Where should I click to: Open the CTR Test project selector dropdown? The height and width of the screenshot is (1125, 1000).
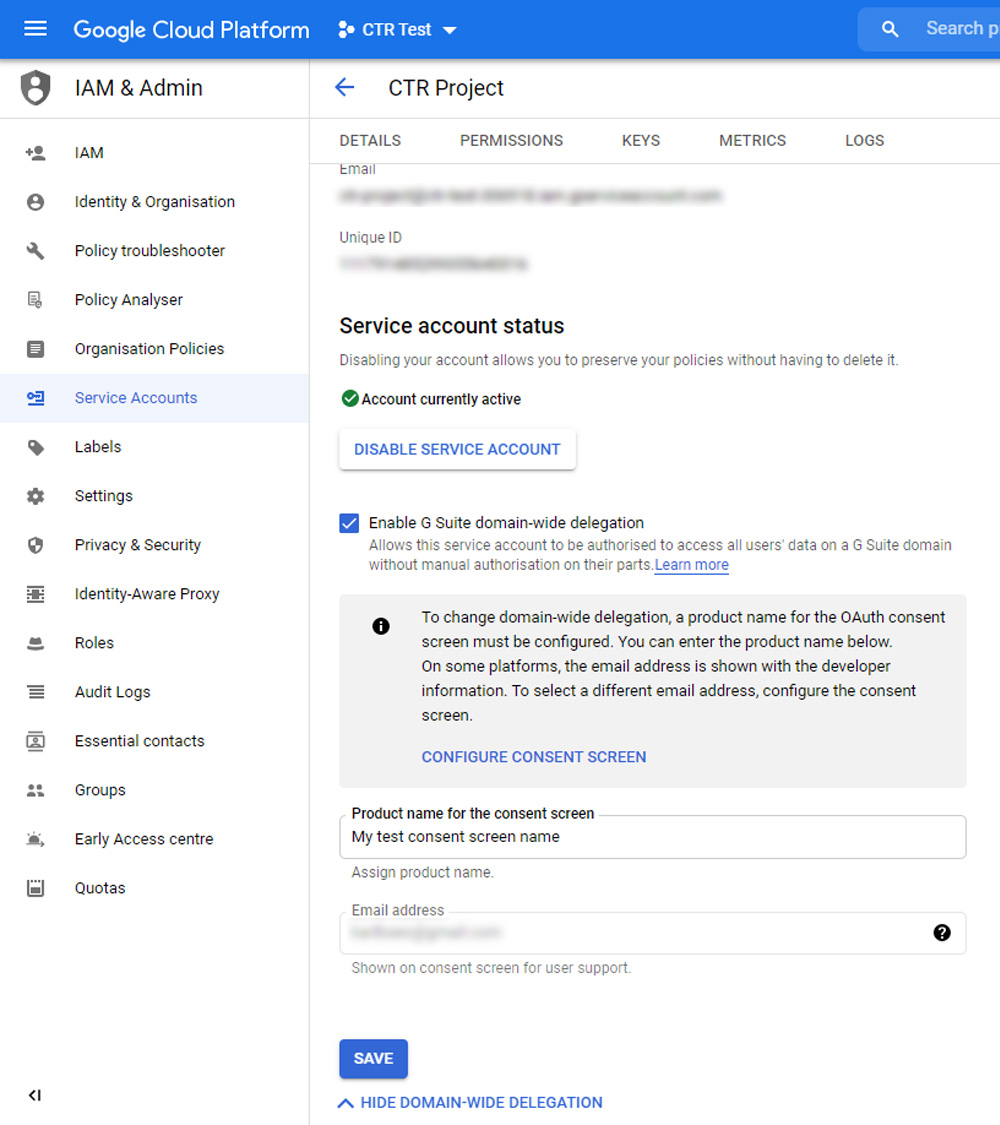[398, 30]
